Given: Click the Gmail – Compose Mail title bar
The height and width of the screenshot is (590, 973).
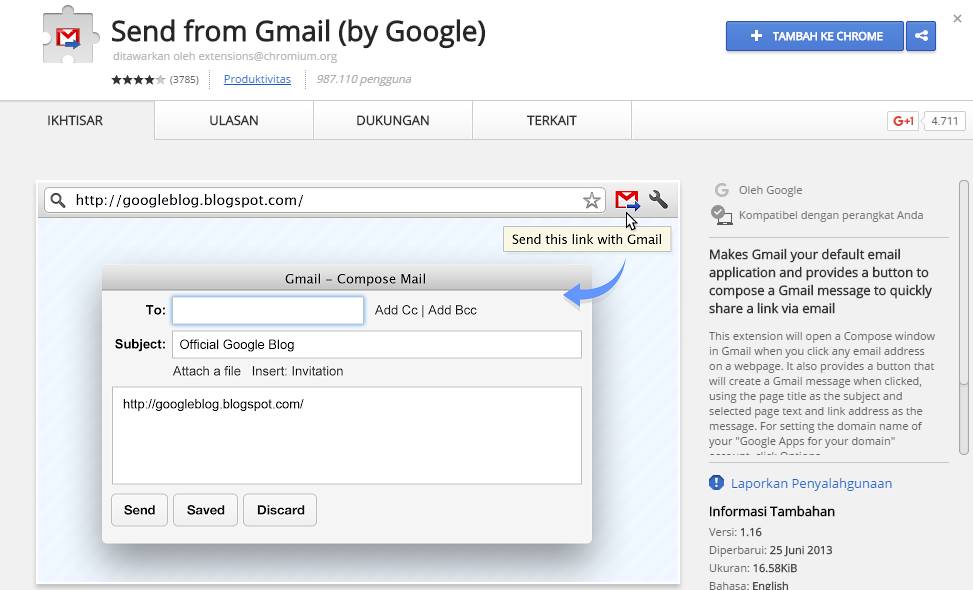Looking at the screenshot, I should [347, 279].
